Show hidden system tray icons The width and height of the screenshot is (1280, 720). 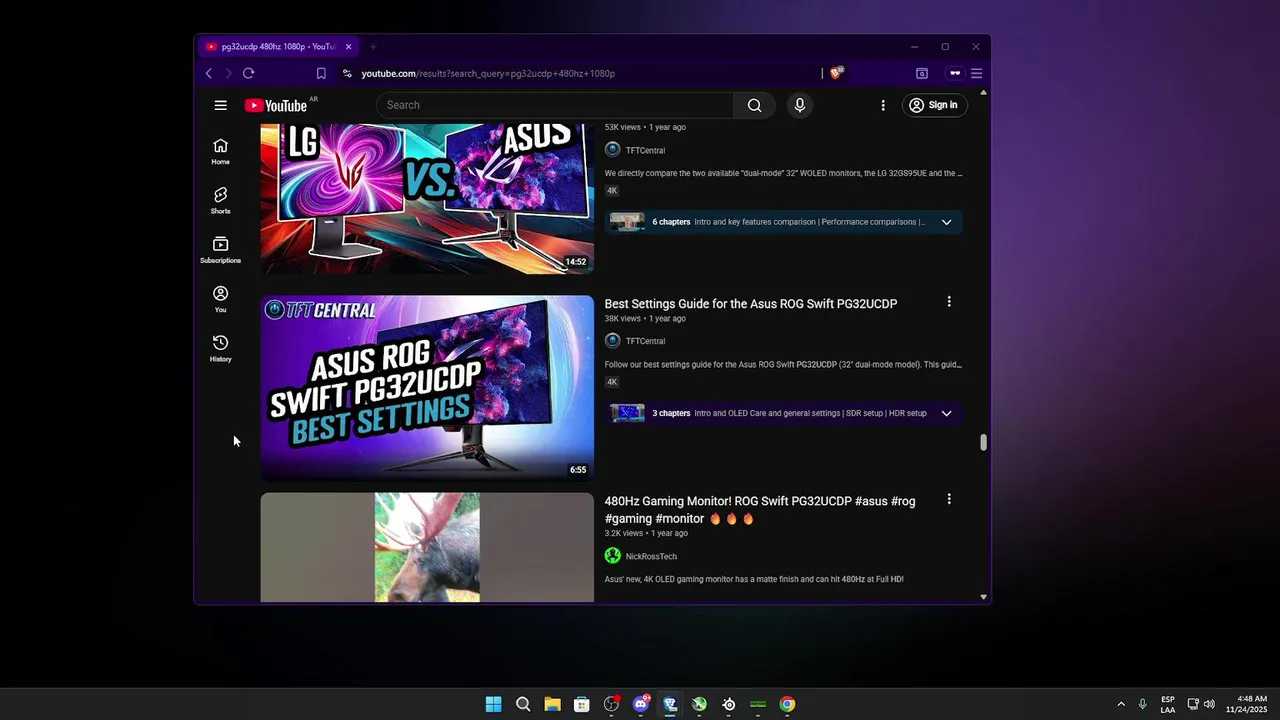coord(1121,704)
